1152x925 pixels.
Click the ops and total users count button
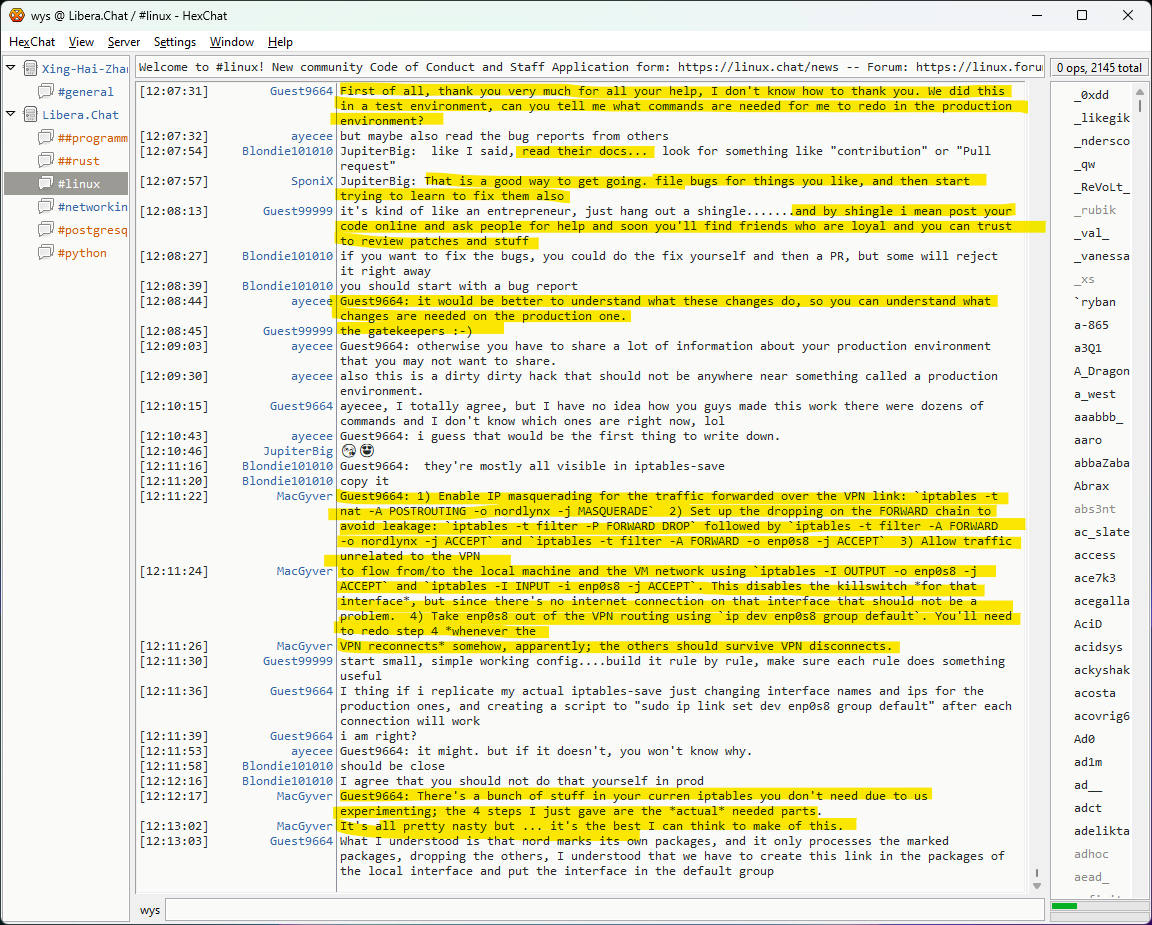(x=1098, y=68)
